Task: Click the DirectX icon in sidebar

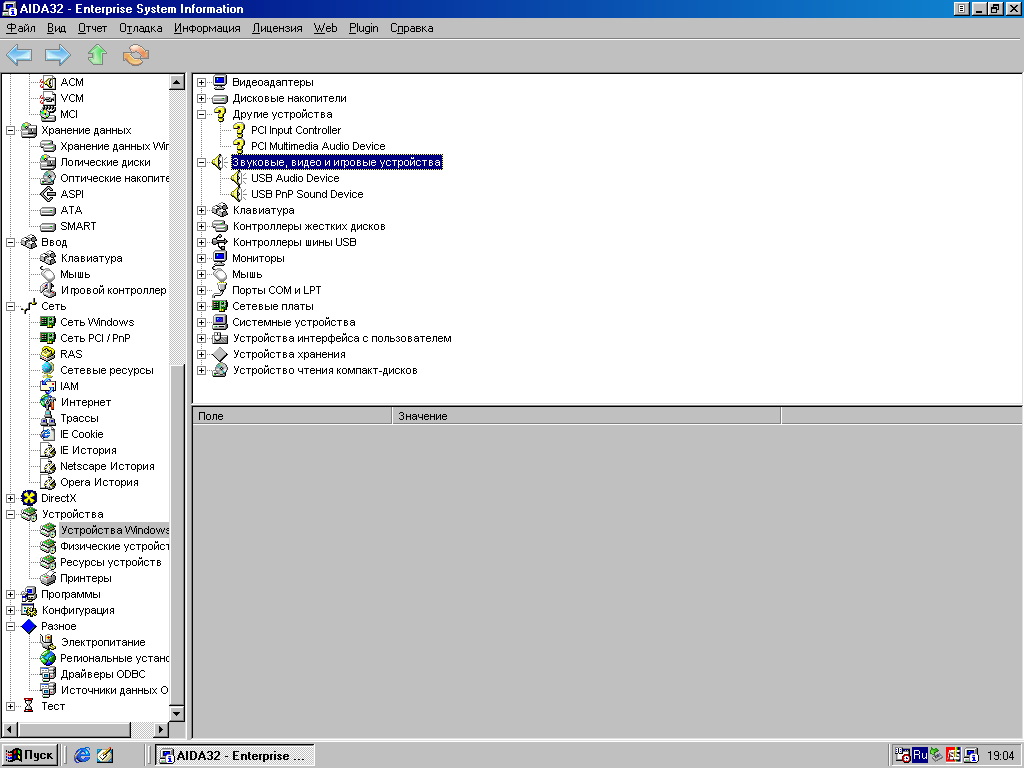Action: [29, 498]
